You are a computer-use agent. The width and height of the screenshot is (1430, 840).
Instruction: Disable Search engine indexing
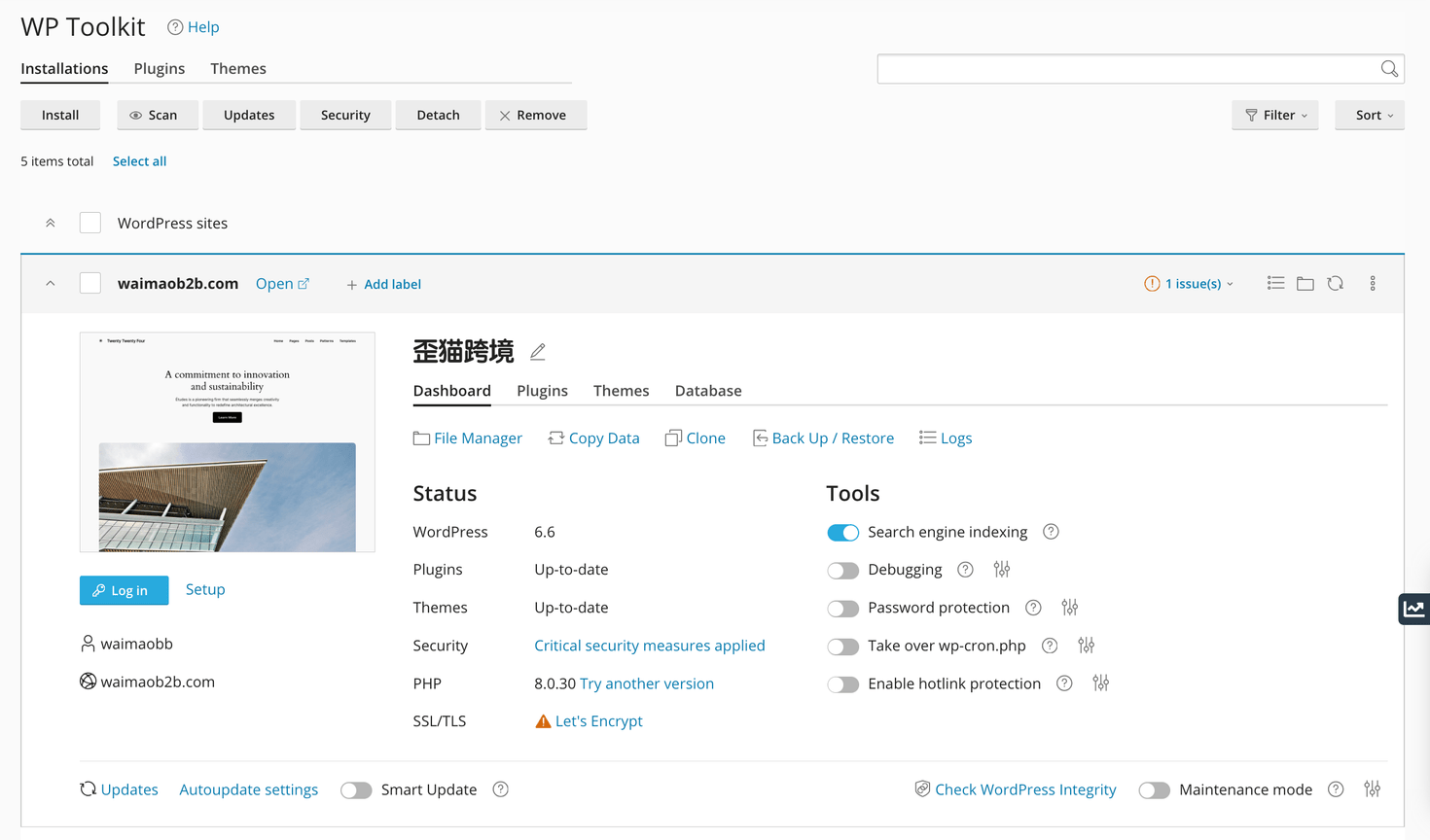(x=842, y=532)
